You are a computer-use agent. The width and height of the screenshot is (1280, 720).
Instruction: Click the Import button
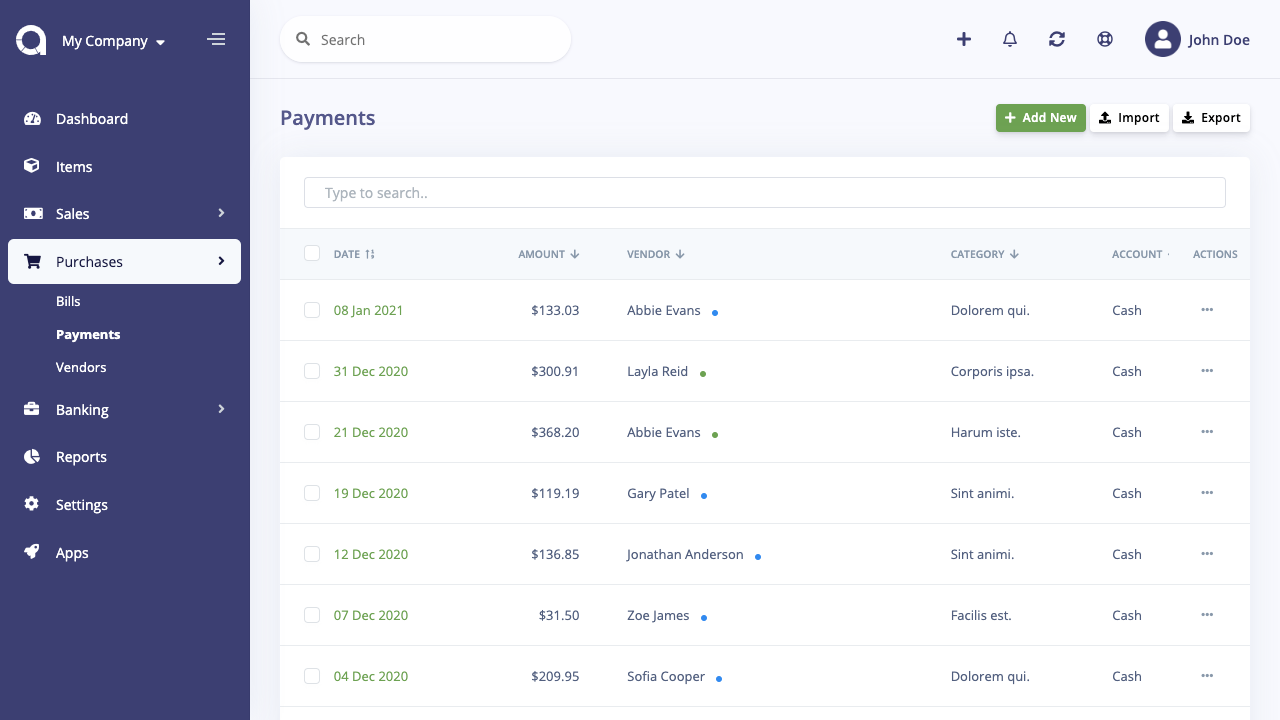coord(1129,118)
